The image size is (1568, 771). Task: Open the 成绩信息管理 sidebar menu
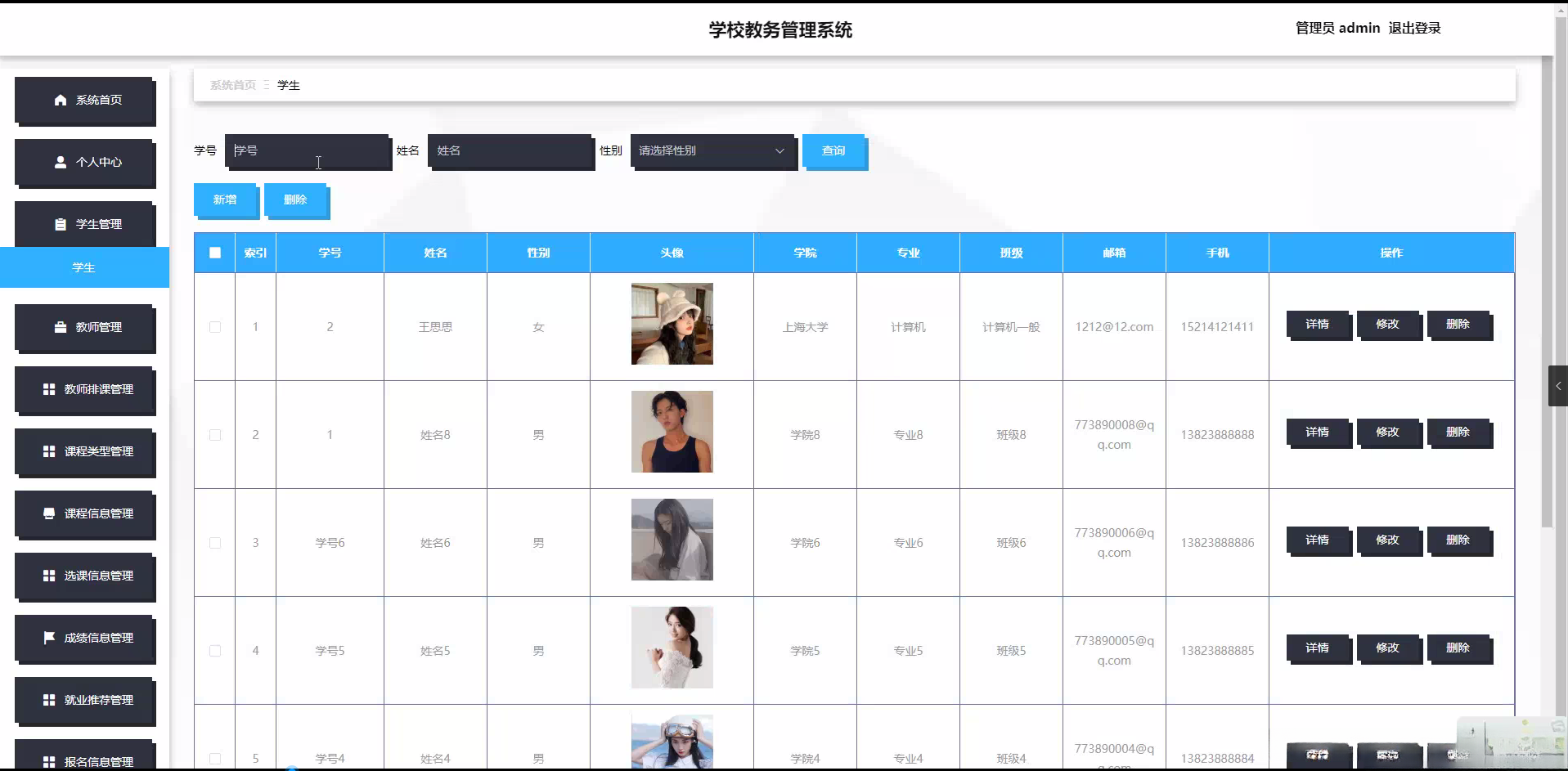click(x=84, y=638)
